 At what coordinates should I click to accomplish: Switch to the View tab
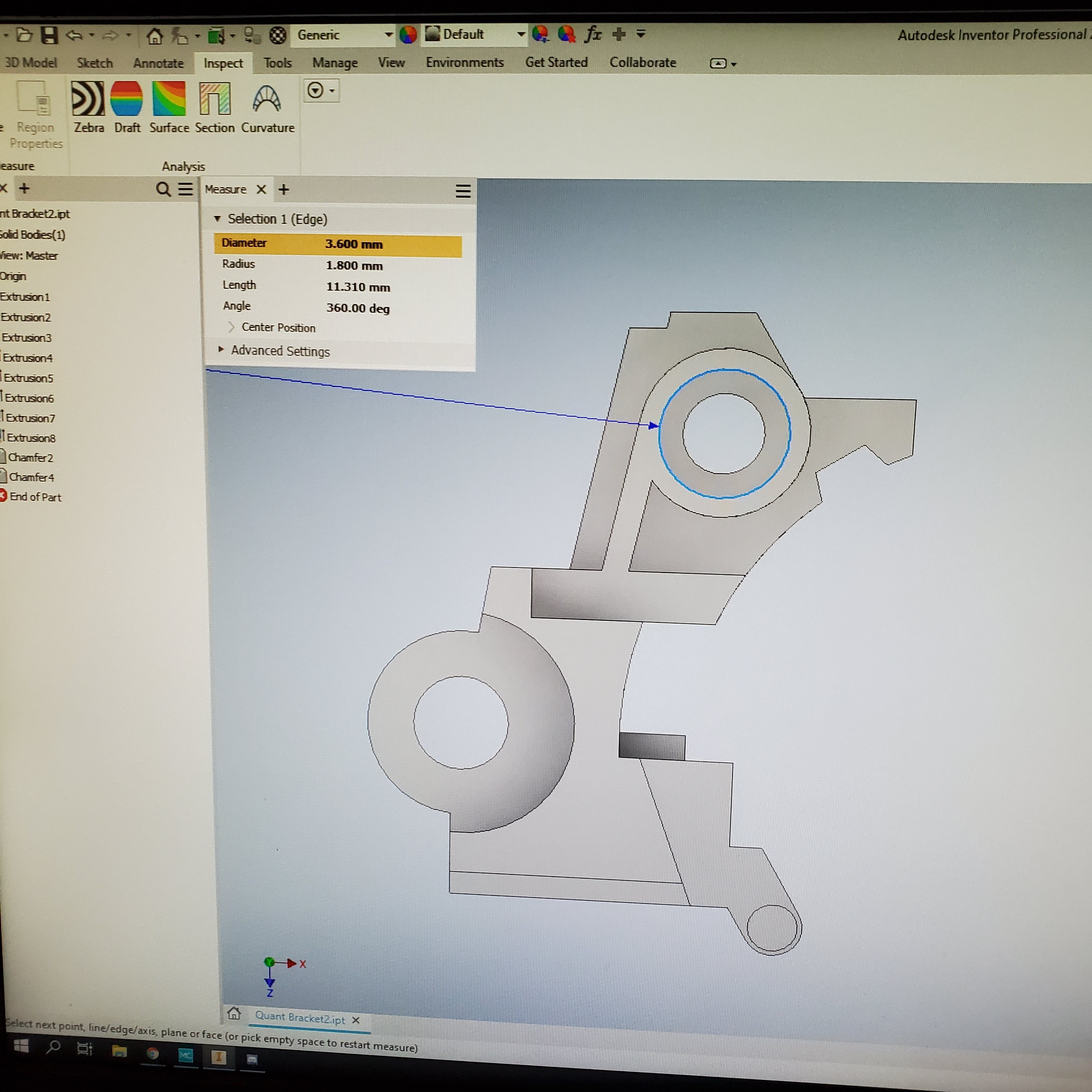tap(391, 62)
